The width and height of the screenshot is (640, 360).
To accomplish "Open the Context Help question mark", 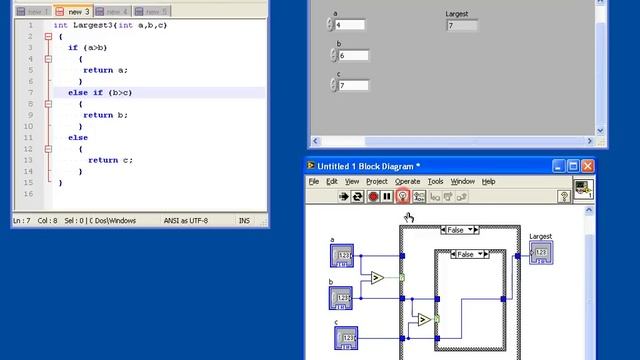I will (x=564, y=197).
